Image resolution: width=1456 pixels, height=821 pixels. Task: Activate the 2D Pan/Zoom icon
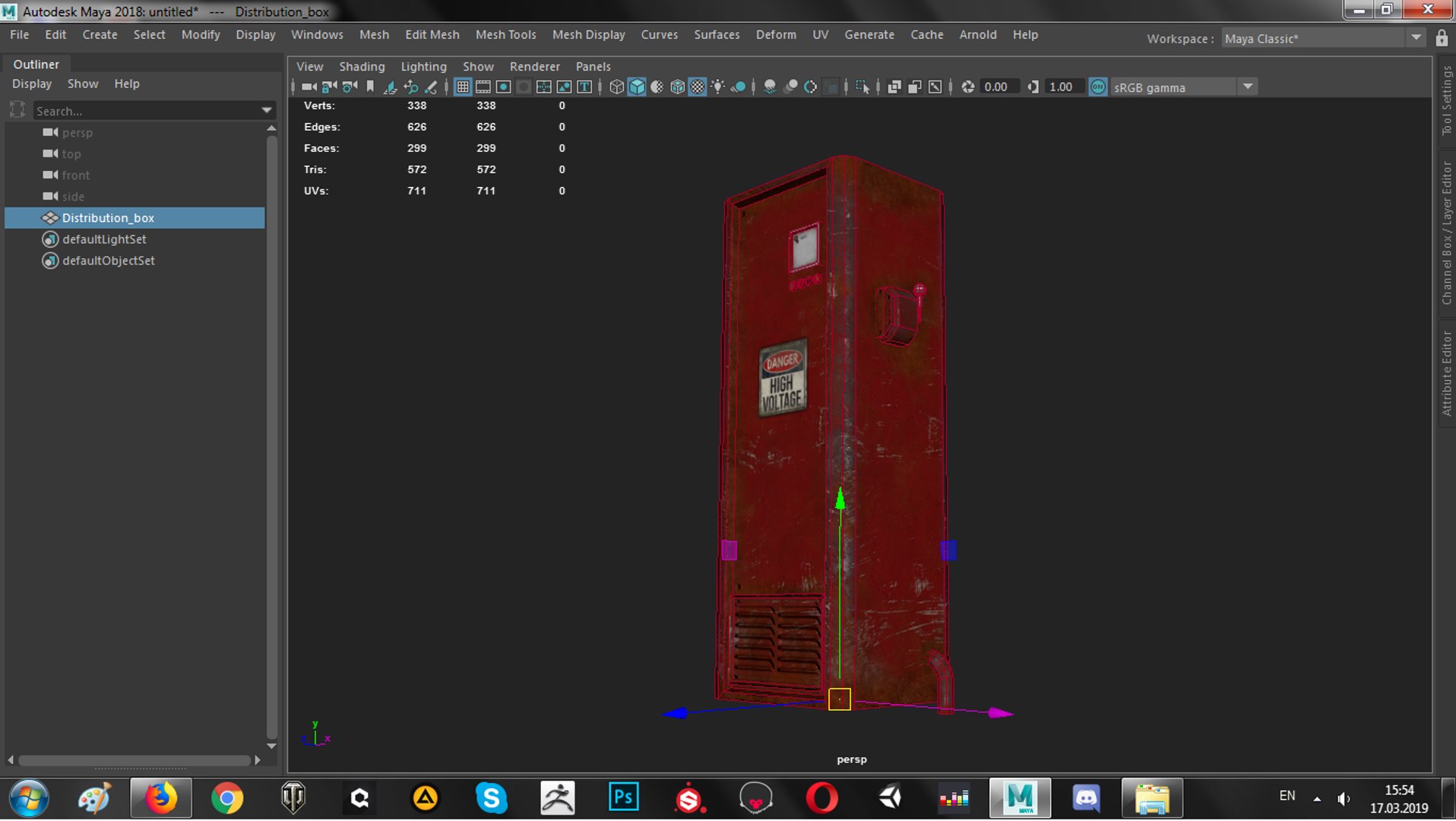410,87
